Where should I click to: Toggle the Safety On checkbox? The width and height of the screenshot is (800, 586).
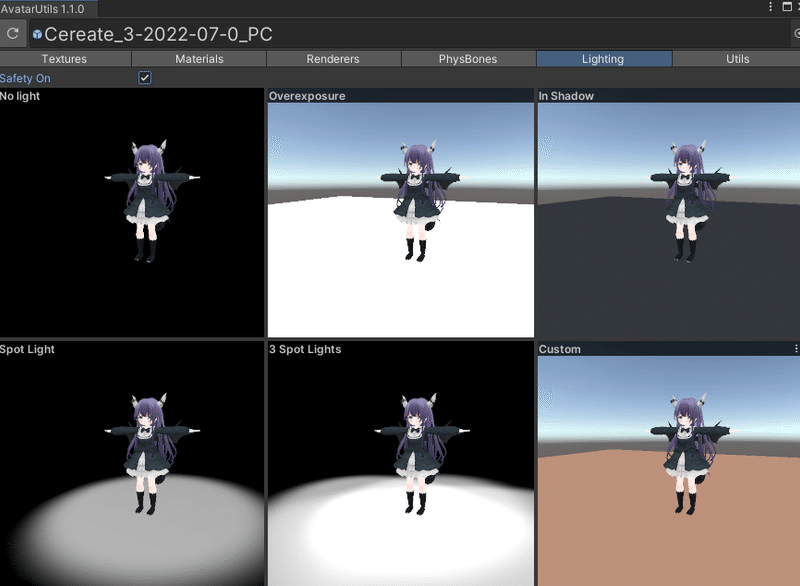point(144,77)
